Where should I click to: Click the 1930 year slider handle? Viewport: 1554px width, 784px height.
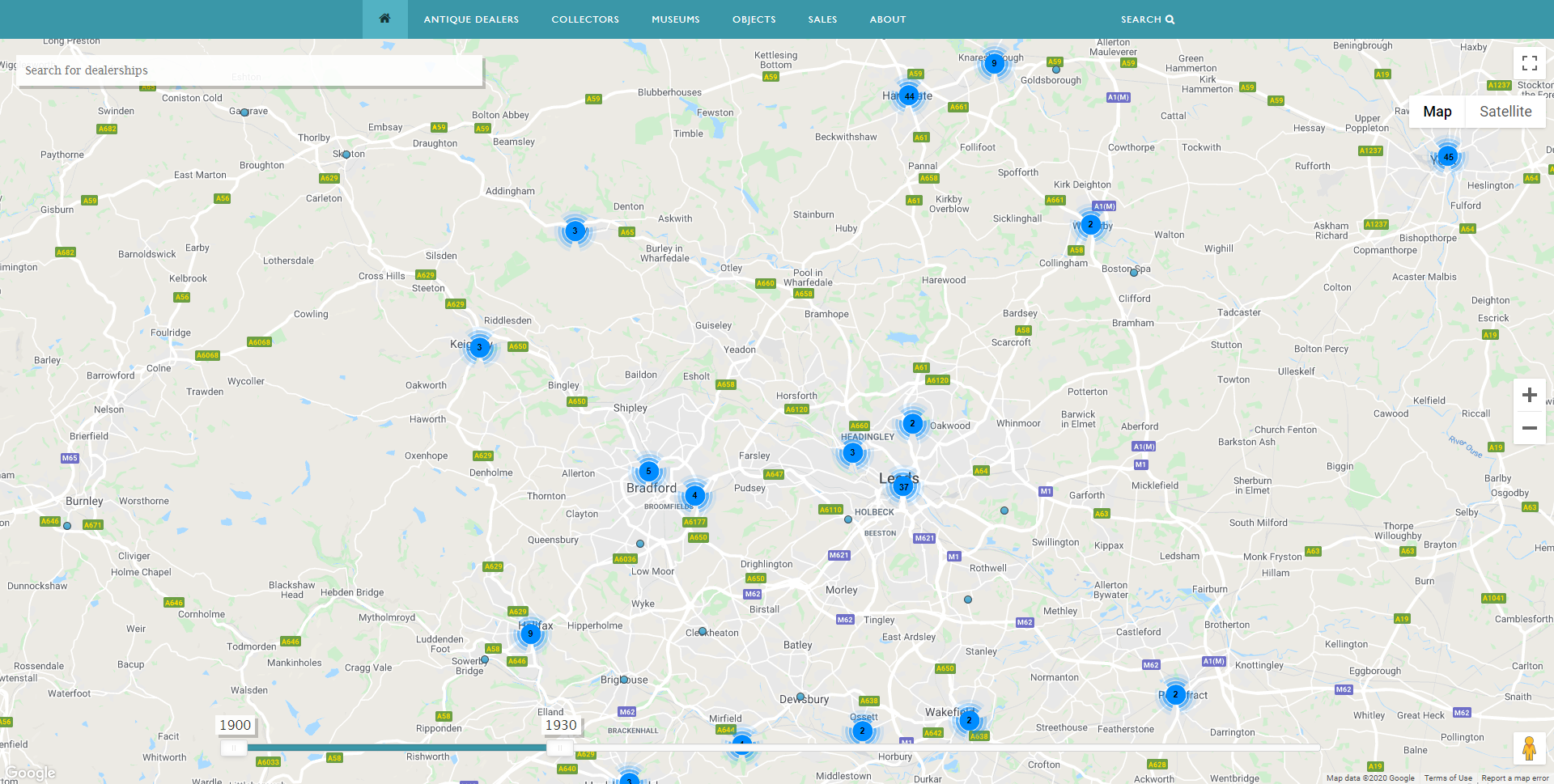tap(559, 748)
